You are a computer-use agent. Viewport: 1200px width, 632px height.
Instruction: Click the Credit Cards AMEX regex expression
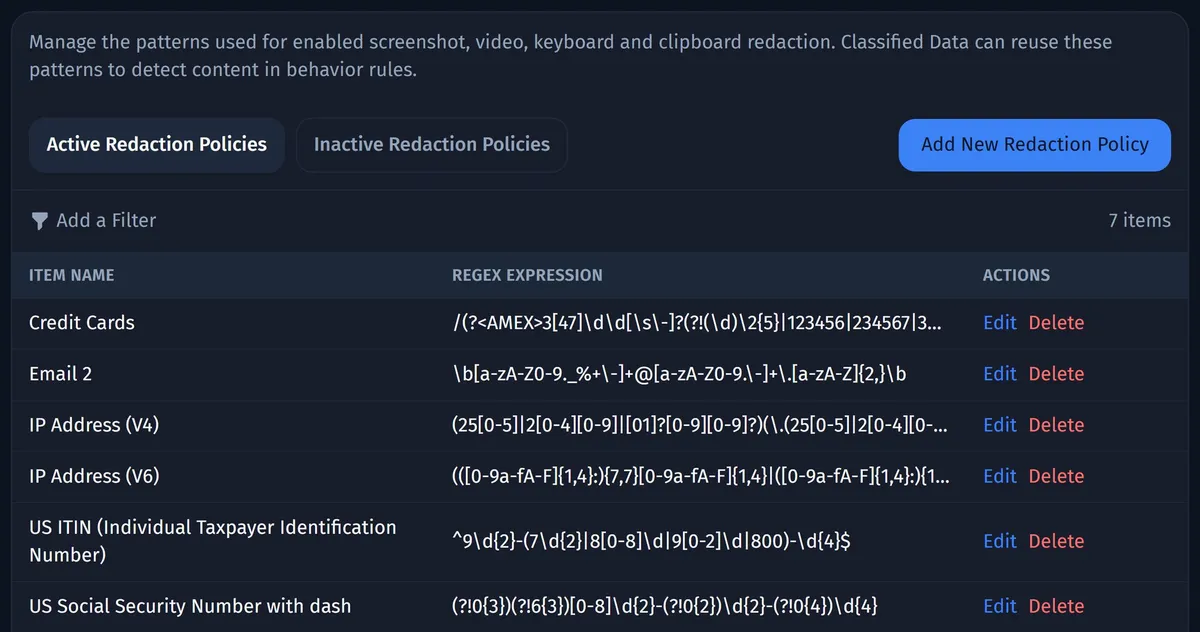tap(697, 323)
